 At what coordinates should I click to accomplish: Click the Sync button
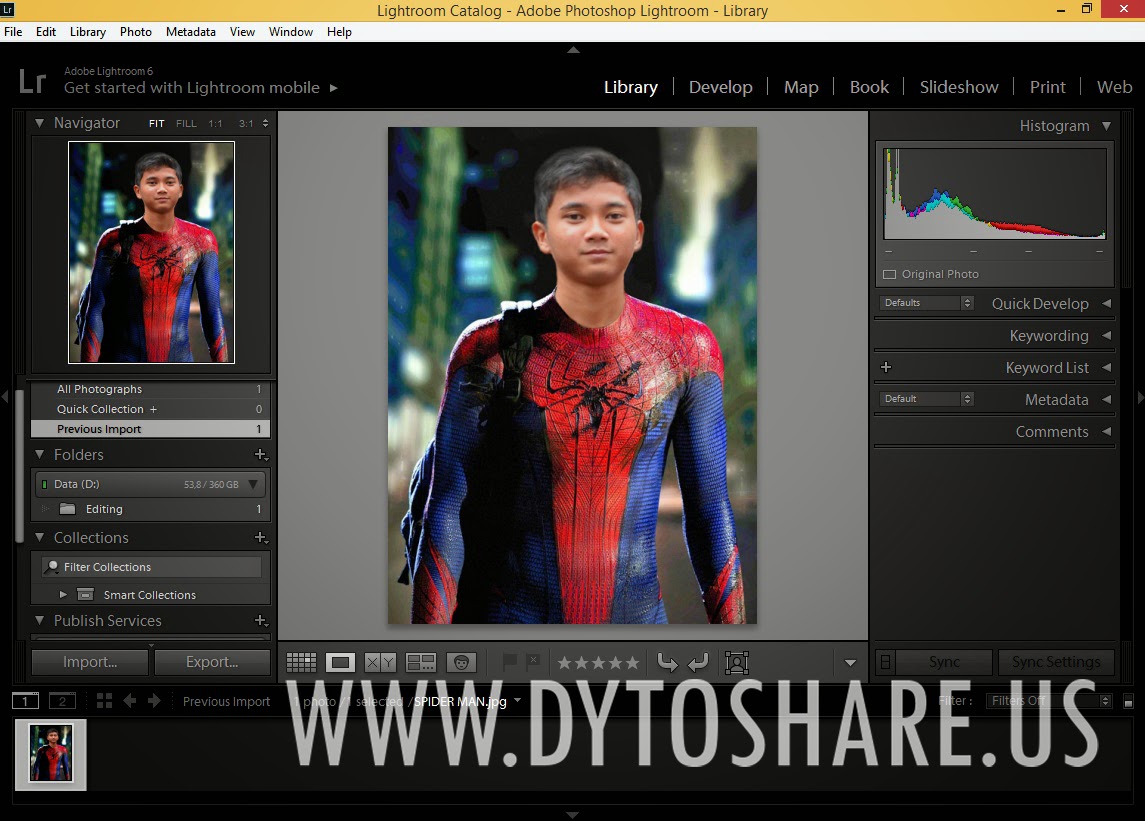coord(944,662)
